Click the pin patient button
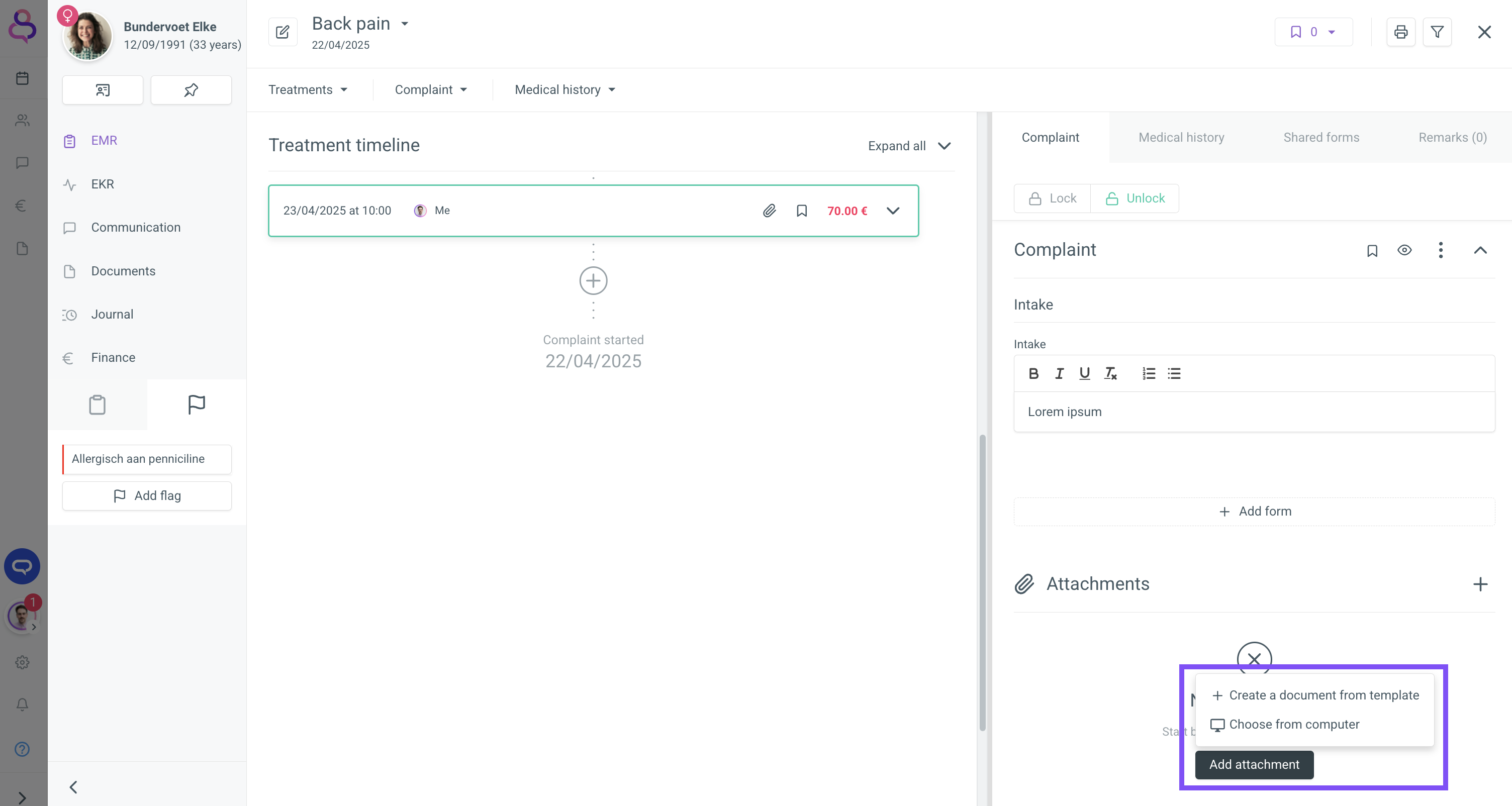Screen dimensions: 1512x806 pyautogui.click(x=191, y=90)
